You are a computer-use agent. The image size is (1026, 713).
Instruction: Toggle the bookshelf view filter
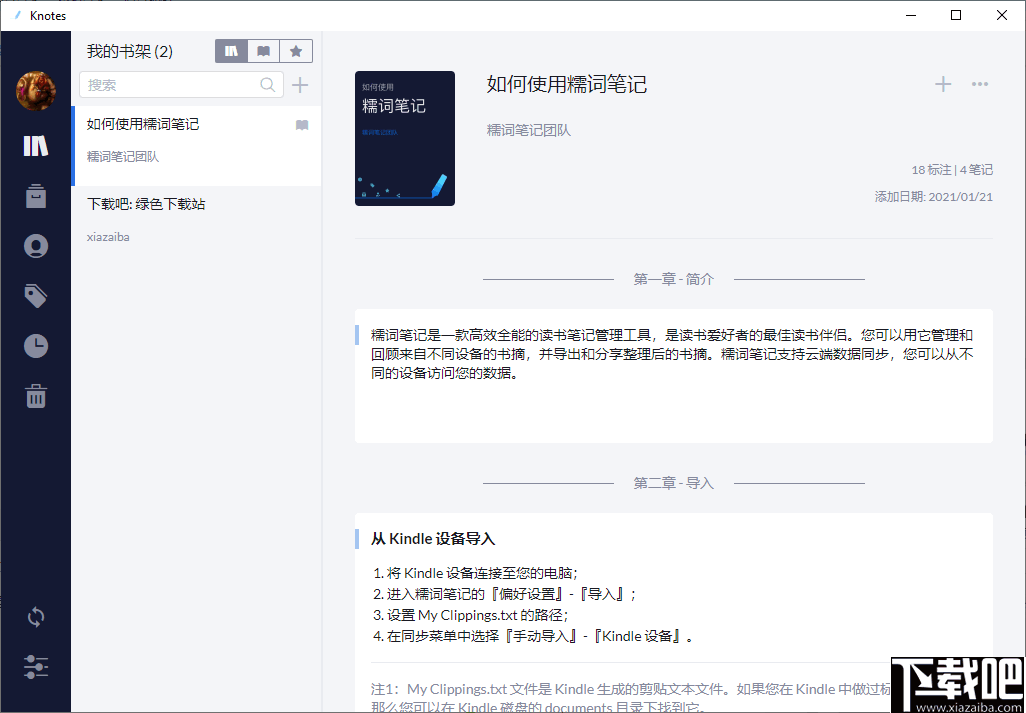click(231, 50)
